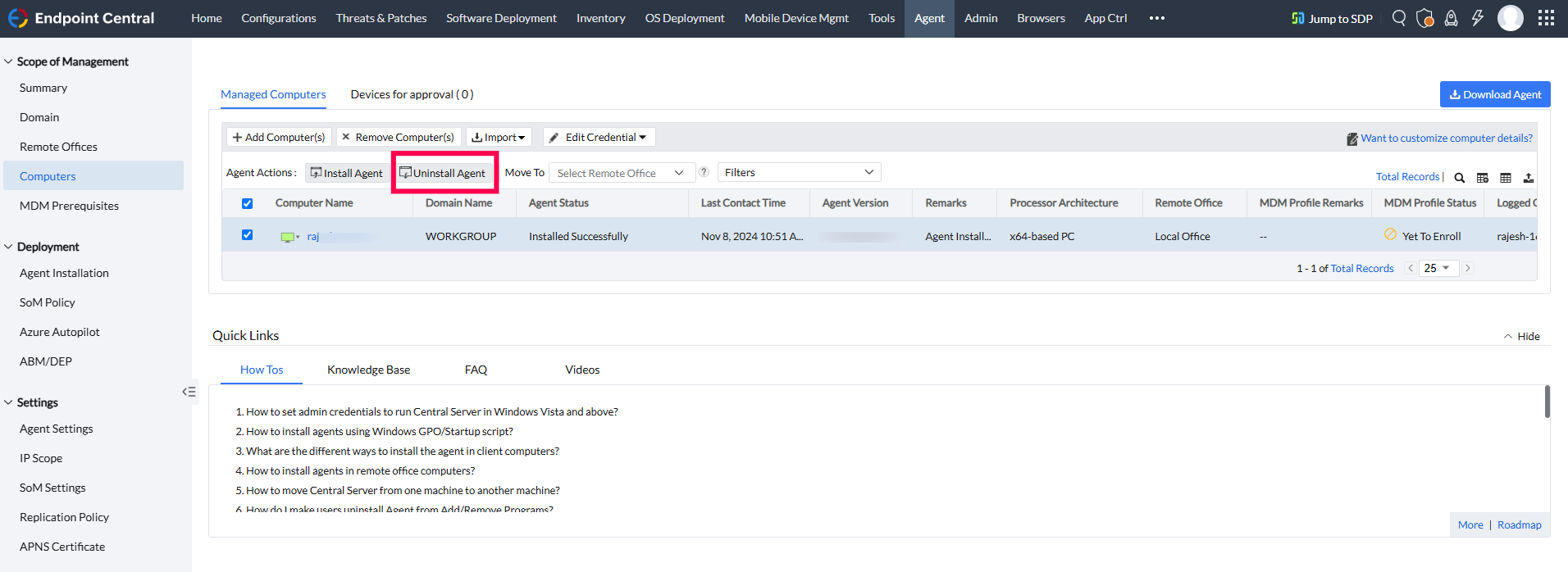Click the Uninstall Agent button
This screenshot has height=572, width=1568.
coord(443,173)
